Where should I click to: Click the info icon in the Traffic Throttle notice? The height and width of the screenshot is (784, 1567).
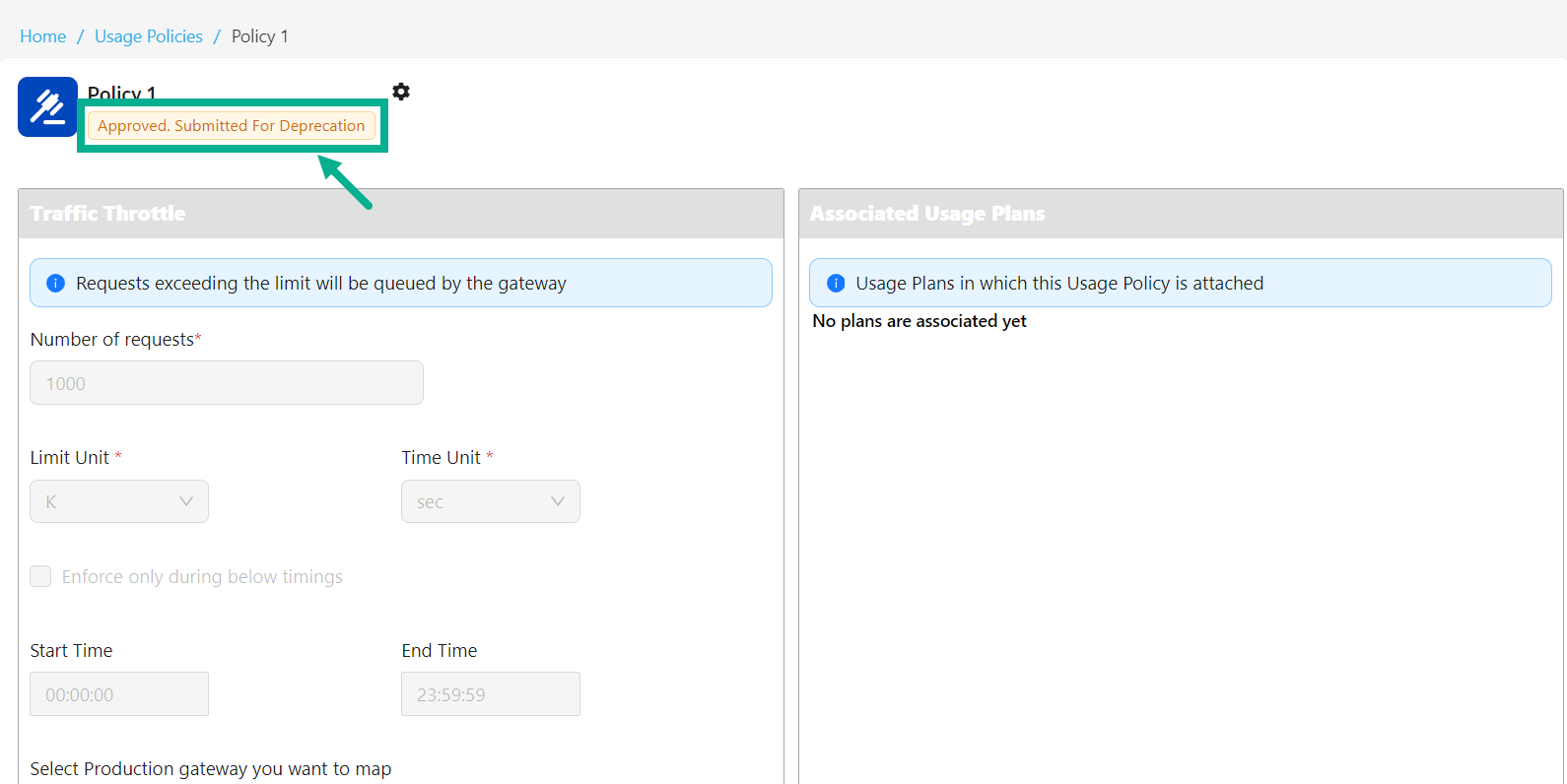click(x=56, y=284)
